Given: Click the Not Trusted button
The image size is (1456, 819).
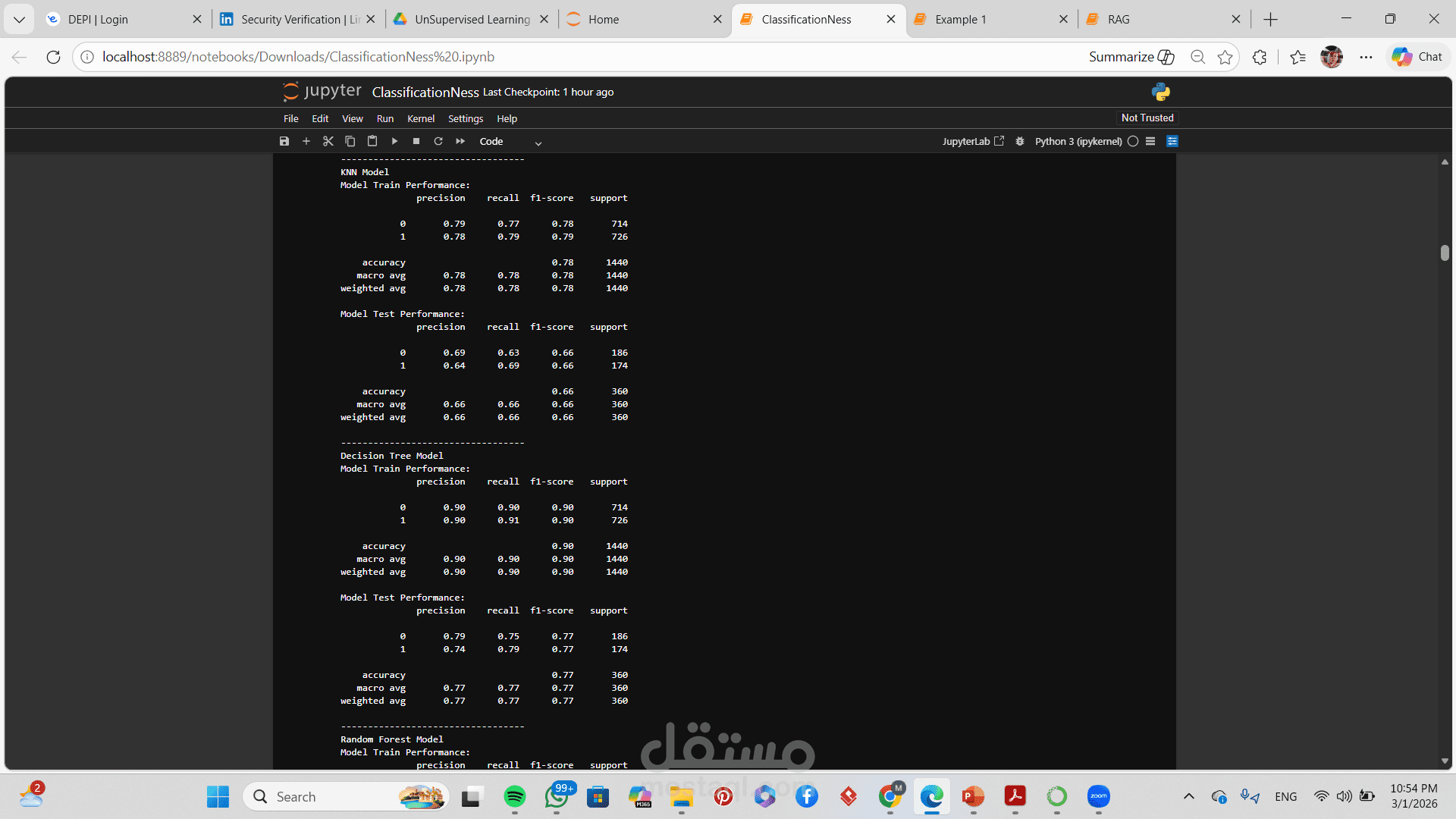Looking at the screenshot, I should (x=1147, y=118).
